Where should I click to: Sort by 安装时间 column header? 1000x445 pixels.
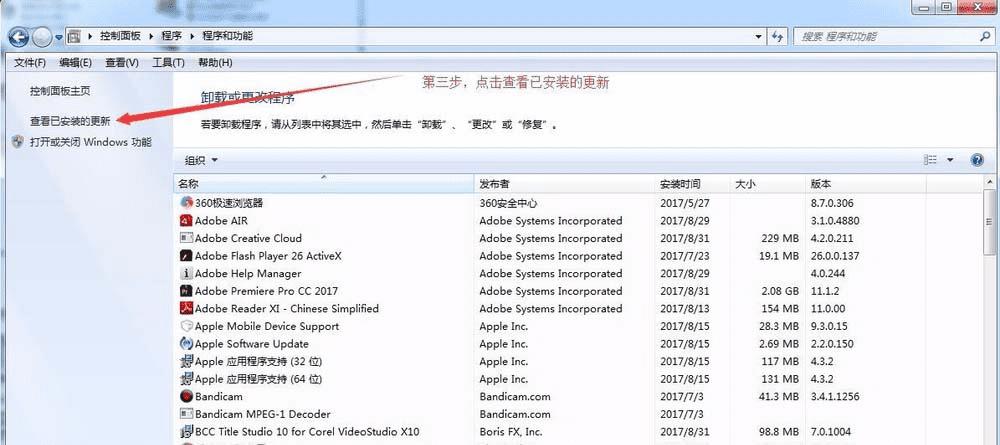click(694, 184)
